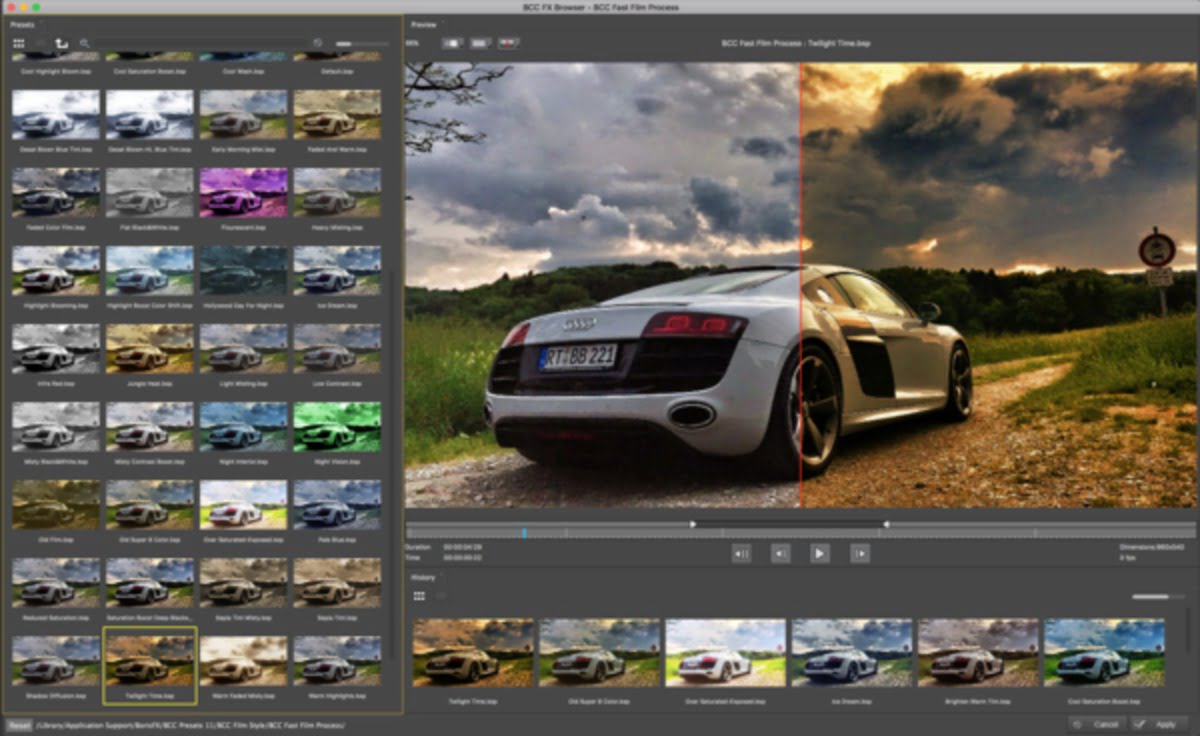
Task: Click the out-point marker on the timeline
Action: [x=885, y=524]
